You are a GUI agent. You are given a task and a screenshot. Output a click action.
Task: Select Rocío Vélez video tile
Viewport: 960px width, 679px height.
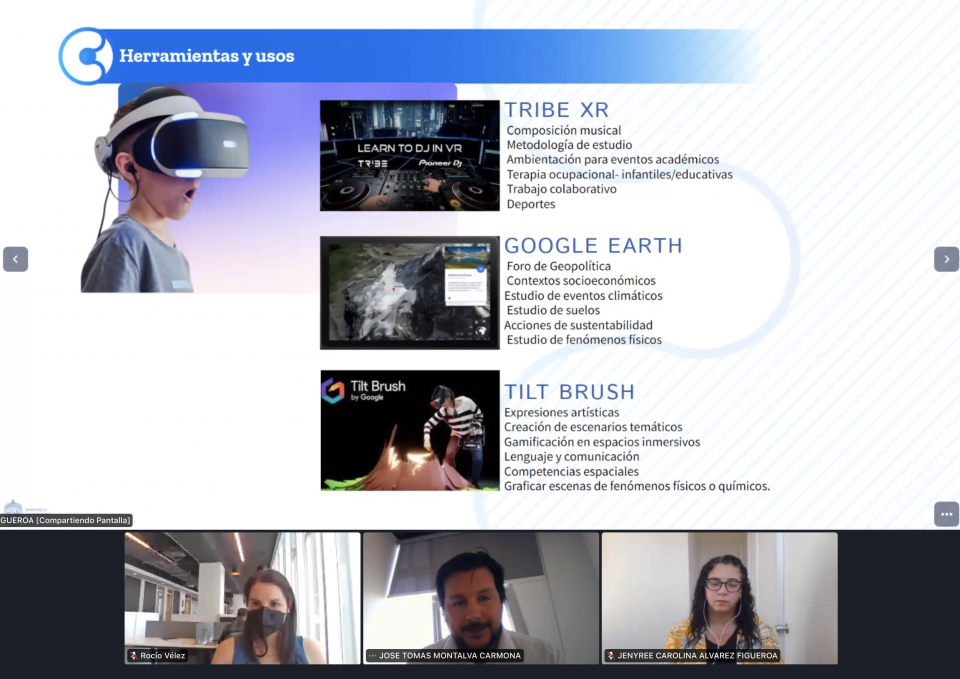point(242,598)
